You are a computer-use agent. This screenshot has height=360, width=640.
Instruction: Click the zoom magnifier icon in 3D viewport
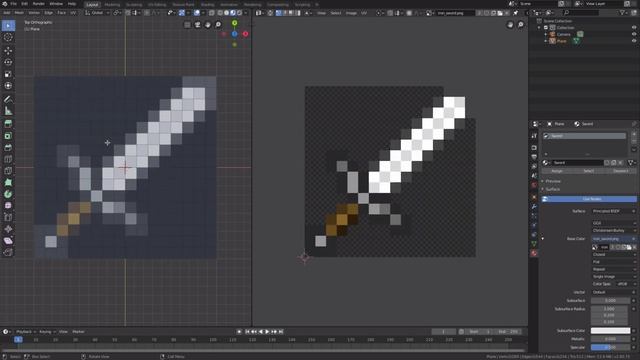(218, 25)
